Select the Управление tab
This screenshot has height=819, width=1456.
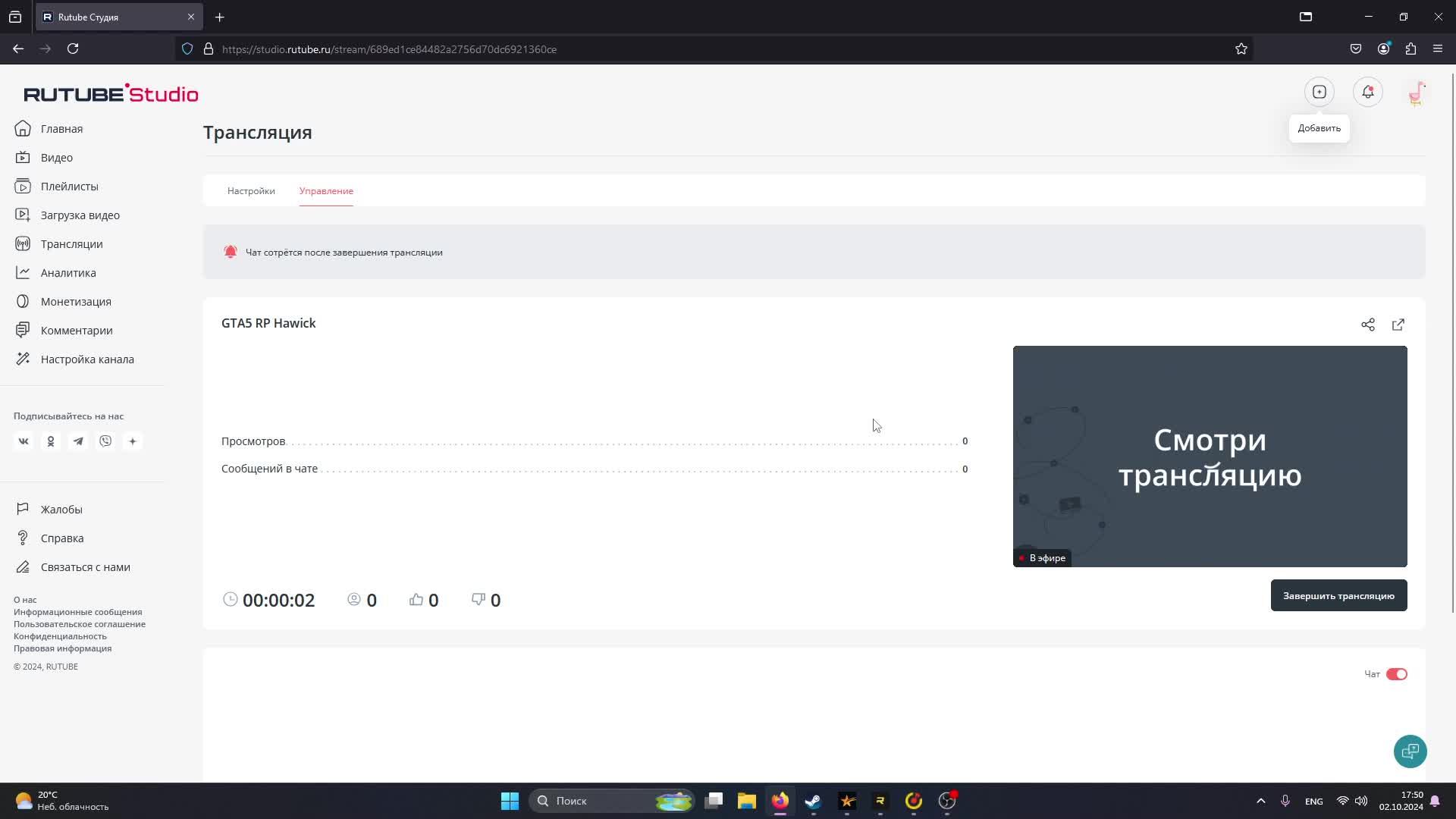(x=326, y=191)
